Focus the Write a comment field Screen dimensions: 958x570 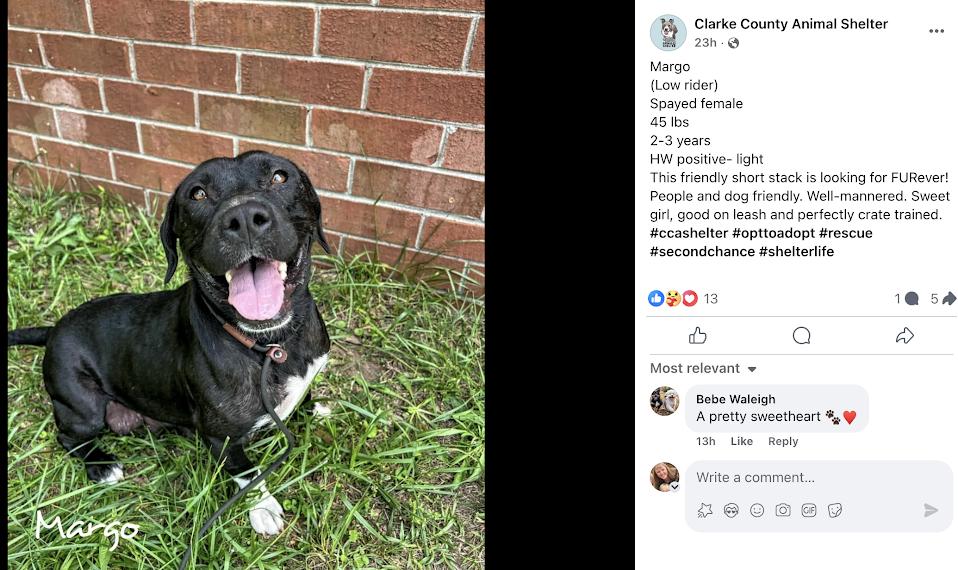819,477
